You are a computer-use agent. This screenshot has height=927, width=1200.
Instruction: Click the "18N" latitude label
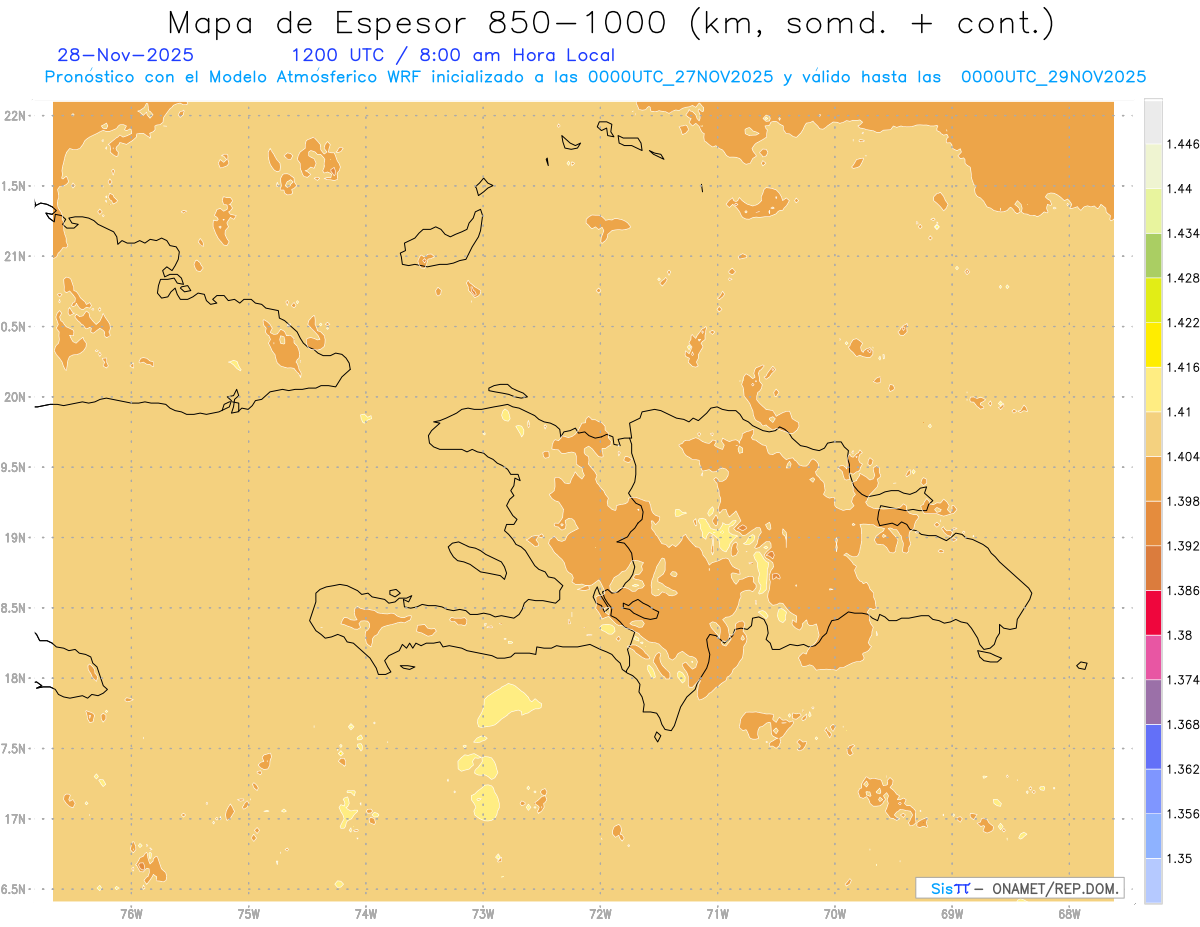[x=15, y=678]
